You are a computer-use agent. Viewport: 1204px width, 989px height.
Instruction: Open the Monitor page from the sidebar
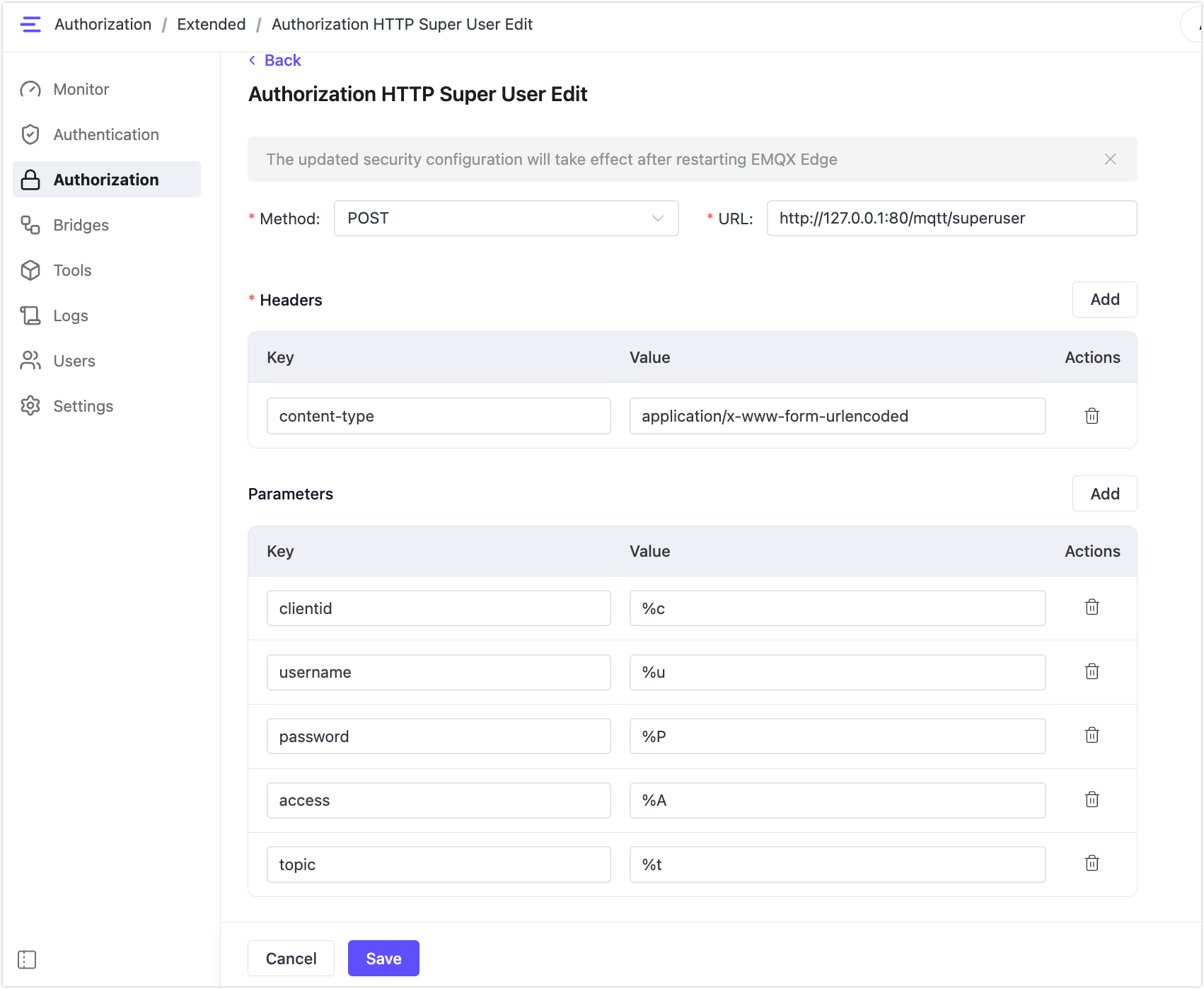pyautogui.click(x=81, y=89)
